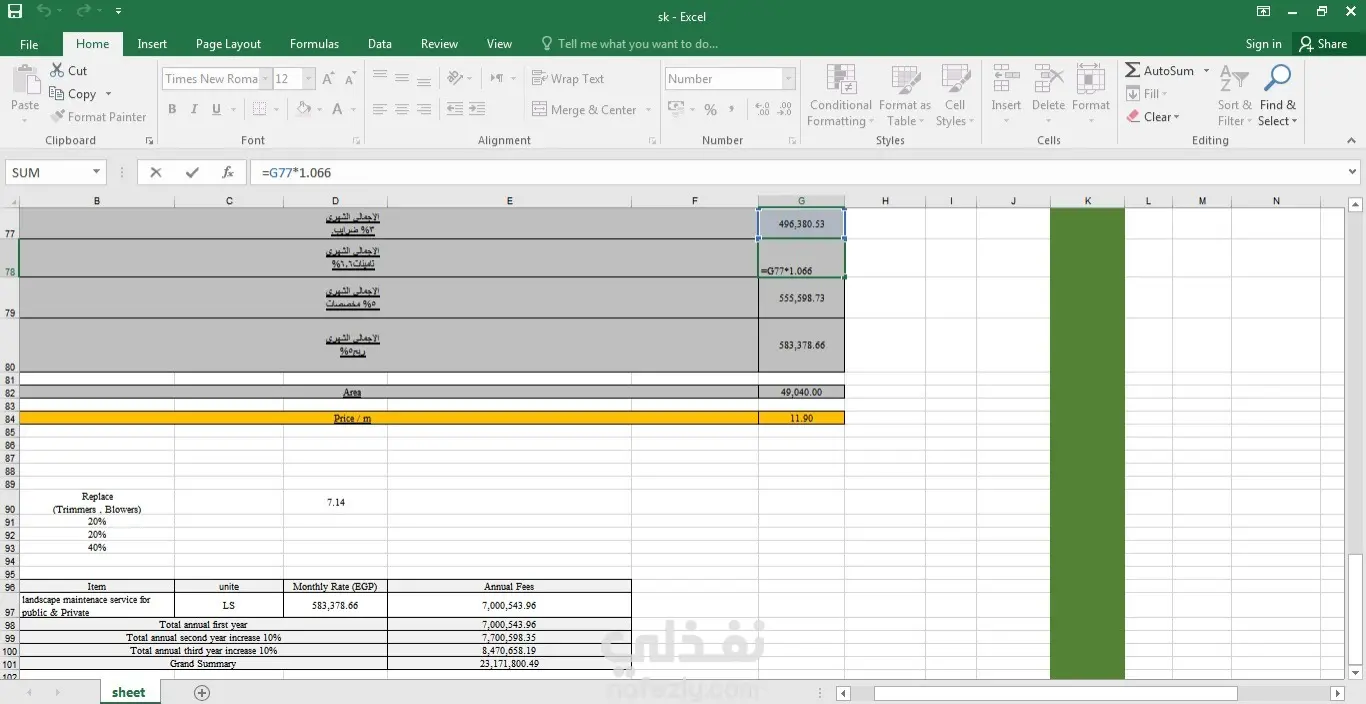This screenshot has height=704, width=1366.
Task: Click the Orientation text angle icon
Action: click(455, 78)
